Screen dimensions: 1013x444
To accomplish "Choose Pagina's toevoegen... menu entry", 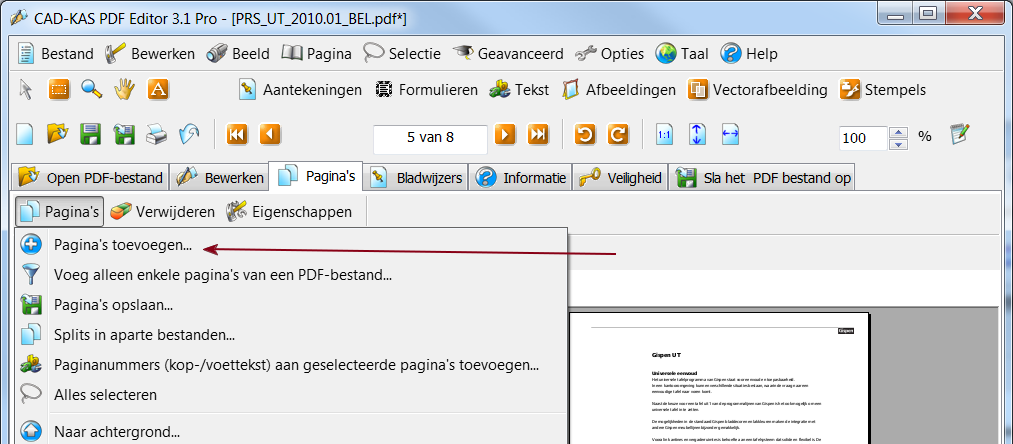I will point(291,246).
